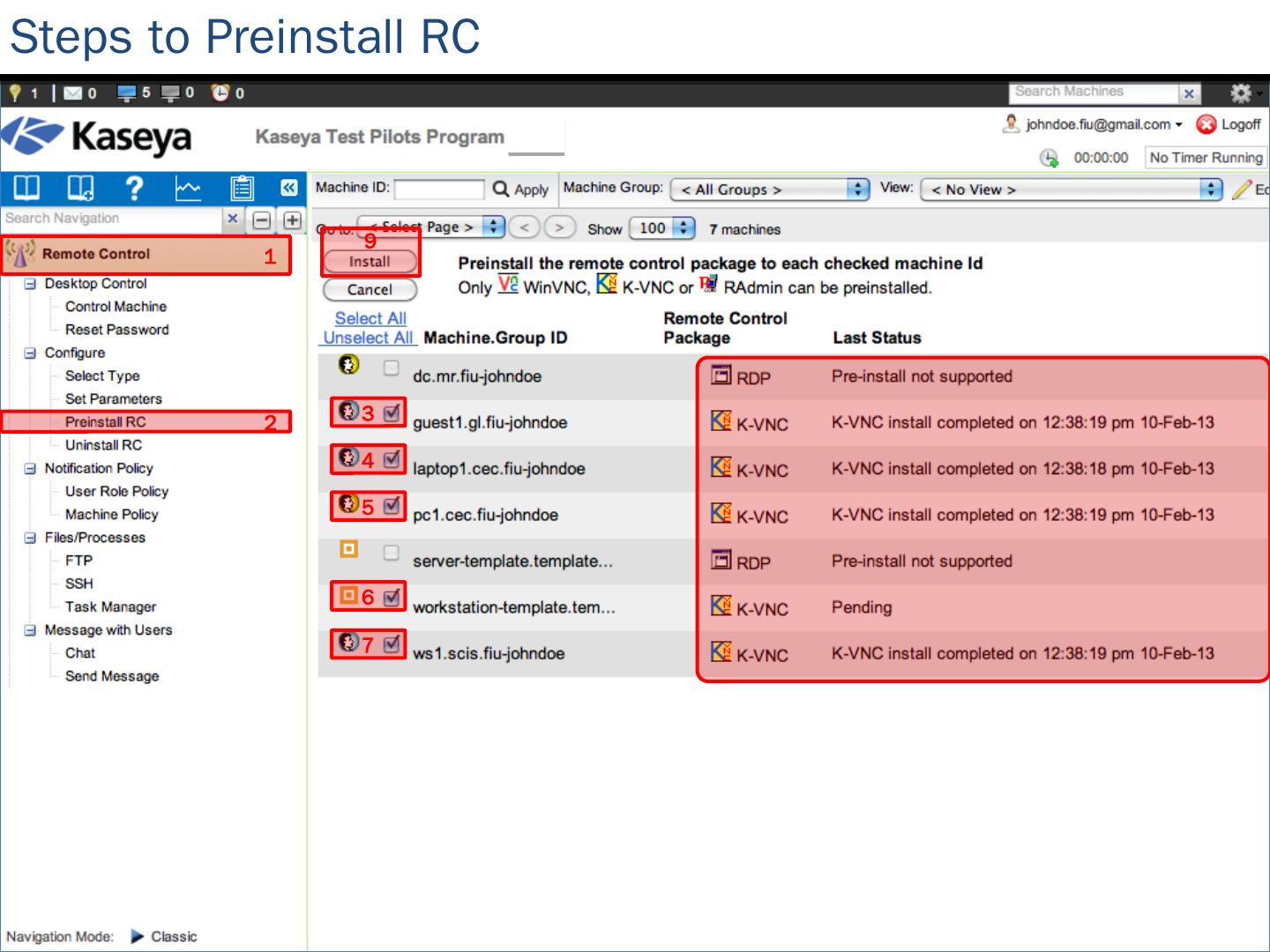Go to the next page with the > button
The image size is (1270, 952).
point(559,227)
